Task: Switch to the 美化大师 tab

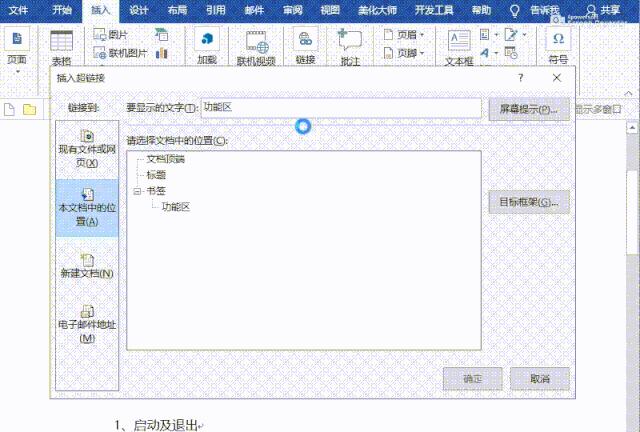Action: coord(377,10)
